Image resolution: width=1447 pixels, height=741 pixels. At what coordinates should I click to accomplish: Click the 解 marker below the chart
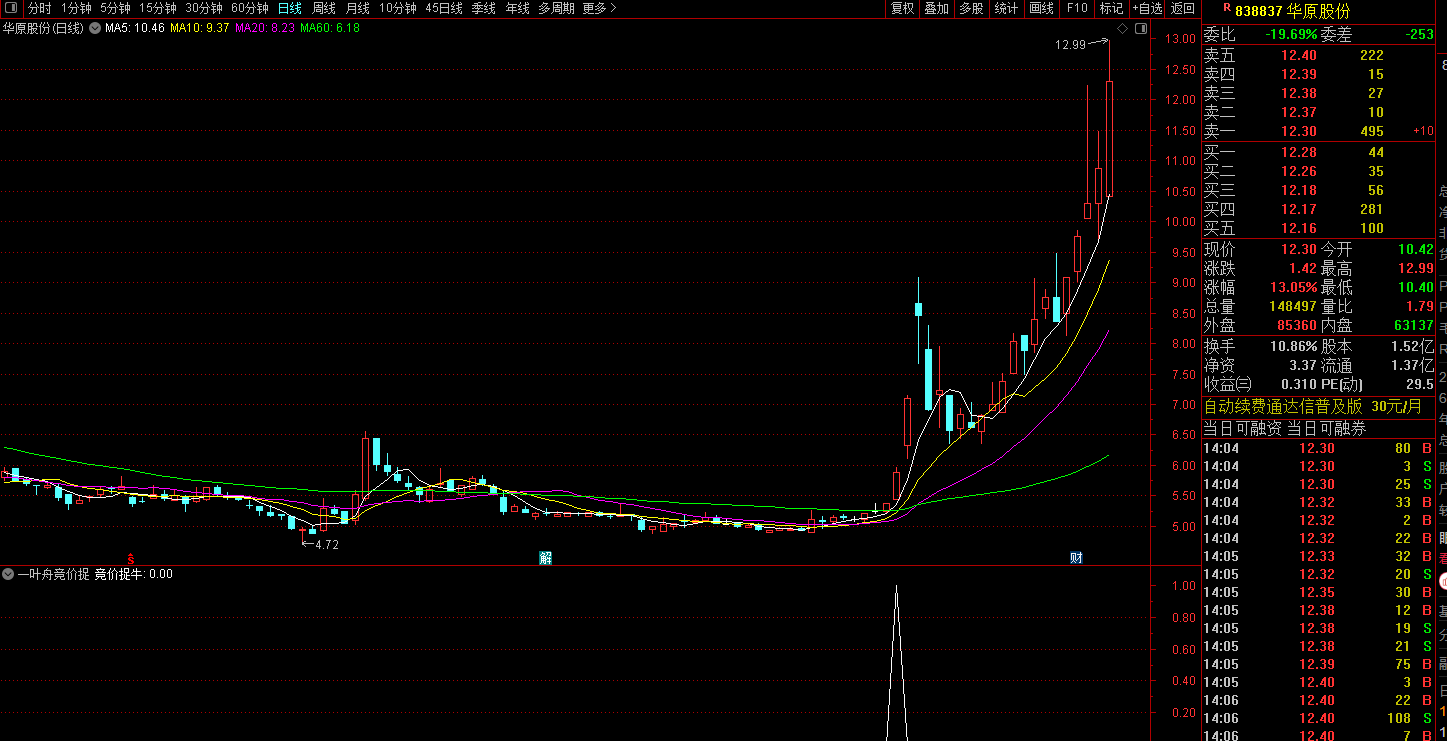coord(546,558)
